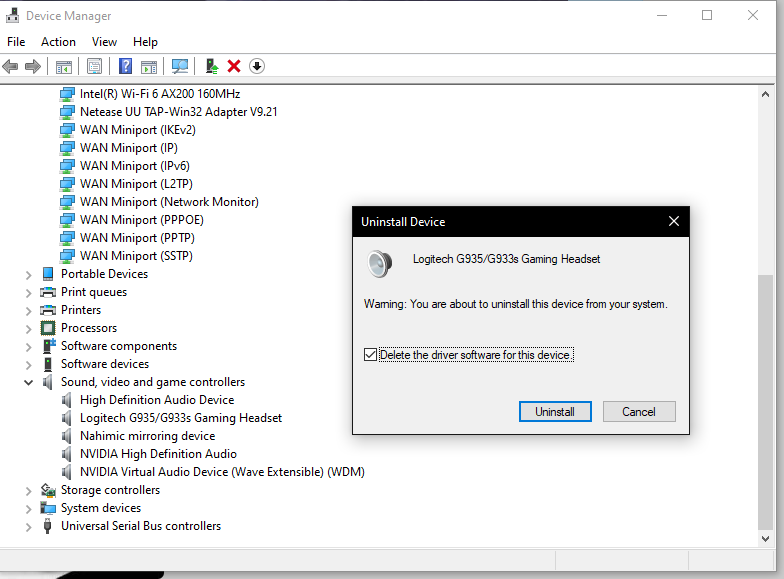Scan for hardware changes monitor icon
This screenshot has height=579, width=784.
(x=180, y=66)
